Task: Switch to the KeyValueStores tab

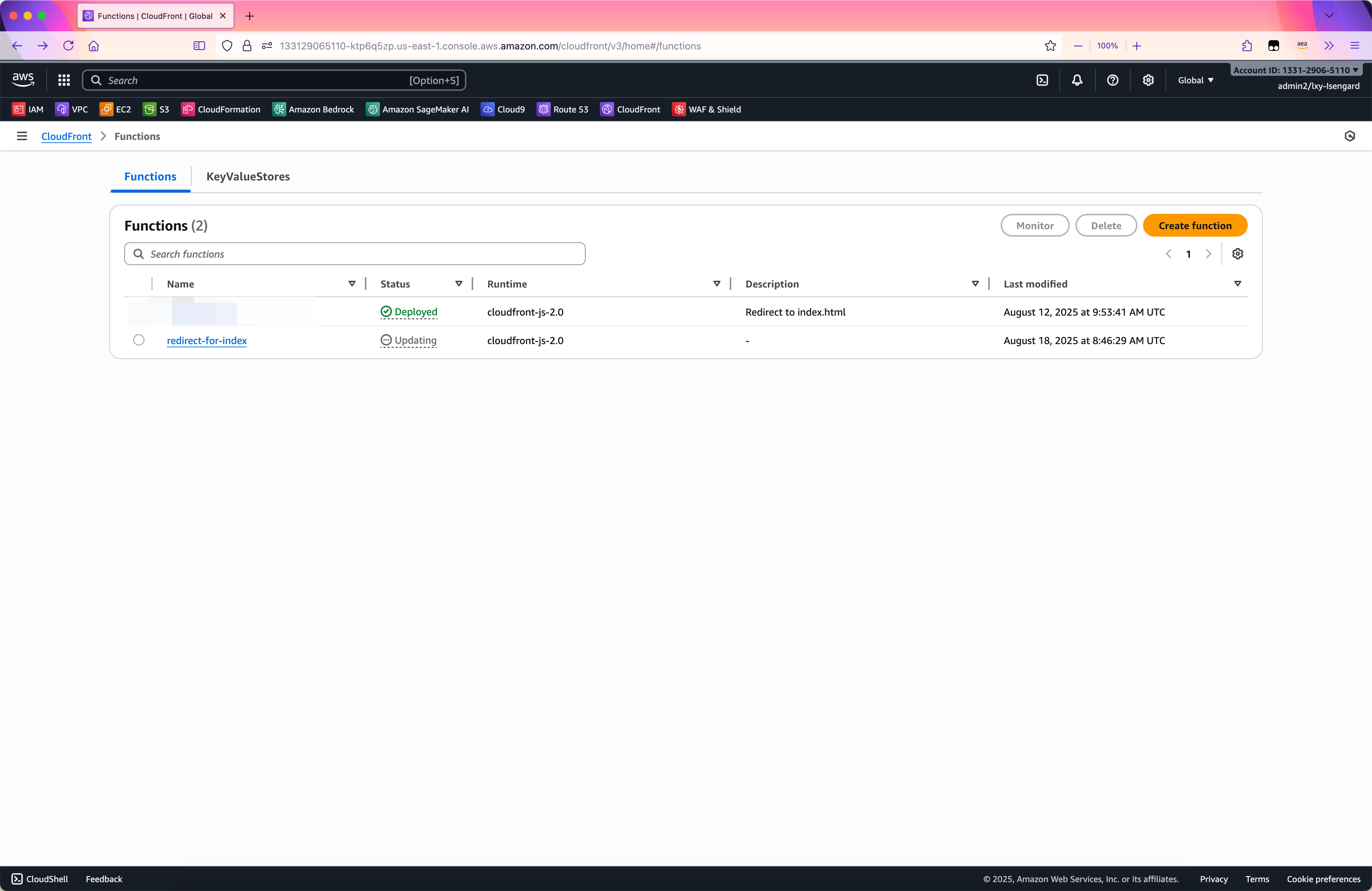Action: (248, 176)
